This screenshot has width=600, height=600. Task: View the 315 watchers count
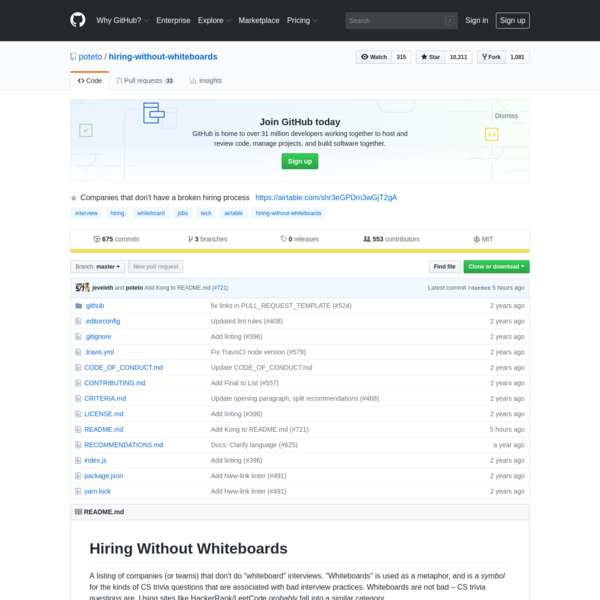pyautogui.click(x=401, y=57)
